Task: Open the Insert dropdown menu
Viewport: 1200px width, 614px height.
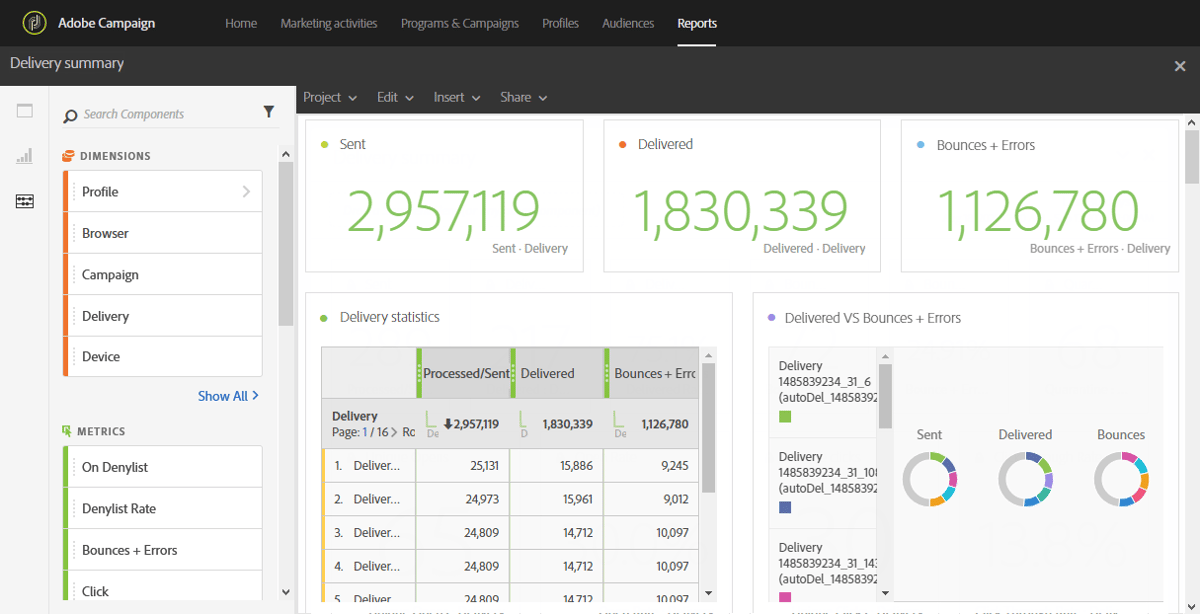Action: (456, 97)
